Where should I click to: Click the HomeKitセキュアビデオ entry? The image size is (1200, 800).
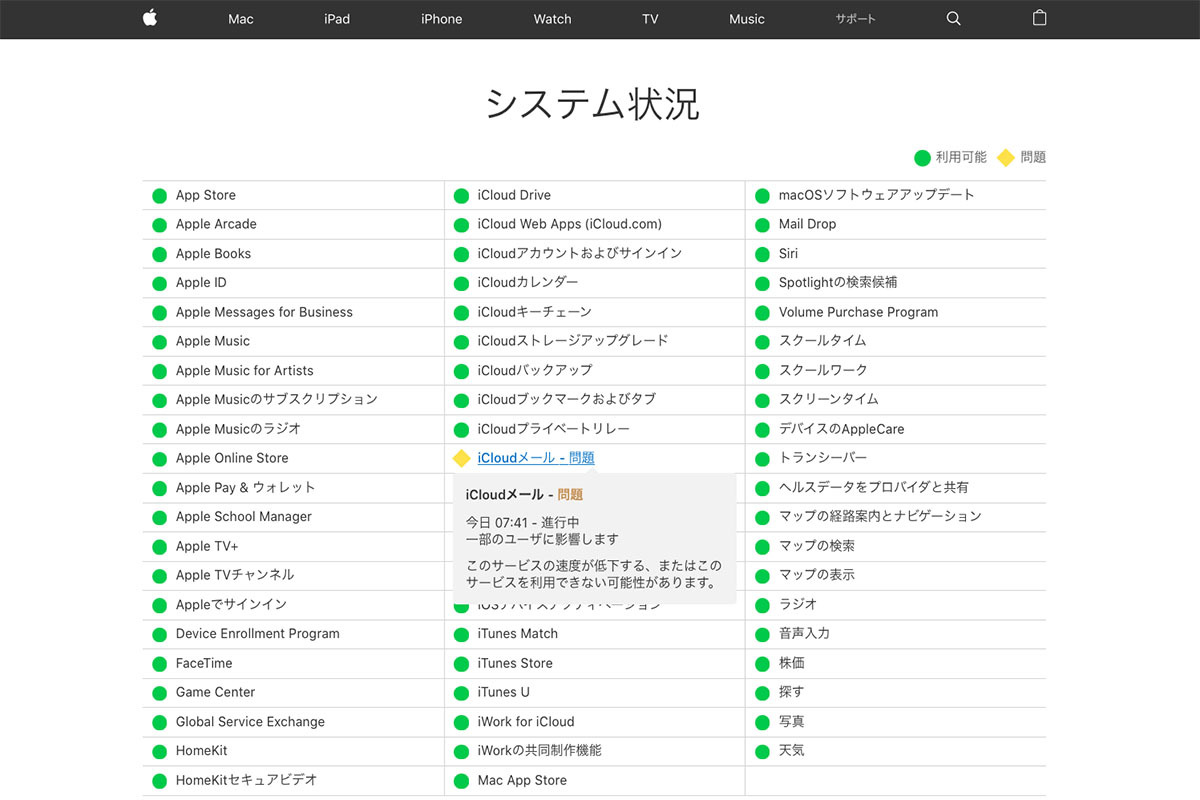247,780
